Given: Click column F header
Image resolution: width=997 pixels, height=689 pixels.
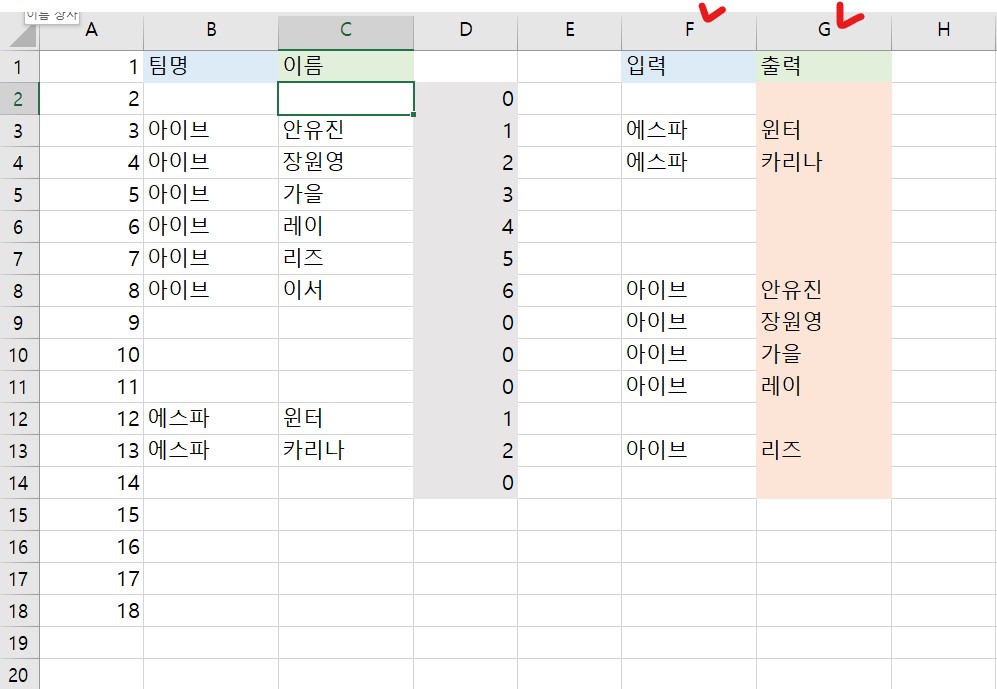Looking at the screenshot, I should point(689,30).
